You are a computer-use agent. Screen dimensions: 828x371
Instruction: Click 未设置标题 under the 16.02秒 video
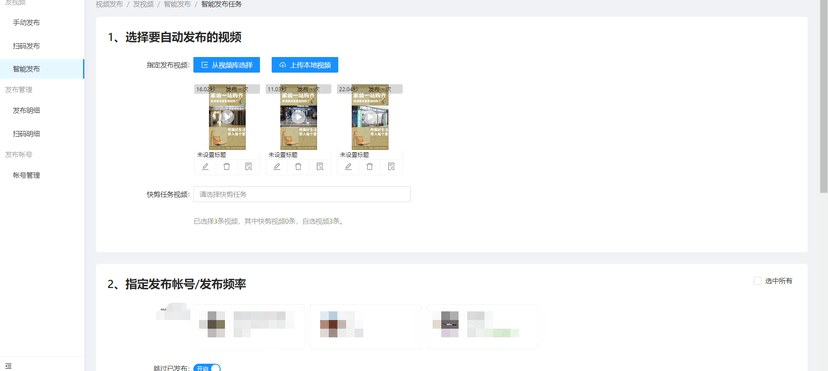tap(210, 155)
